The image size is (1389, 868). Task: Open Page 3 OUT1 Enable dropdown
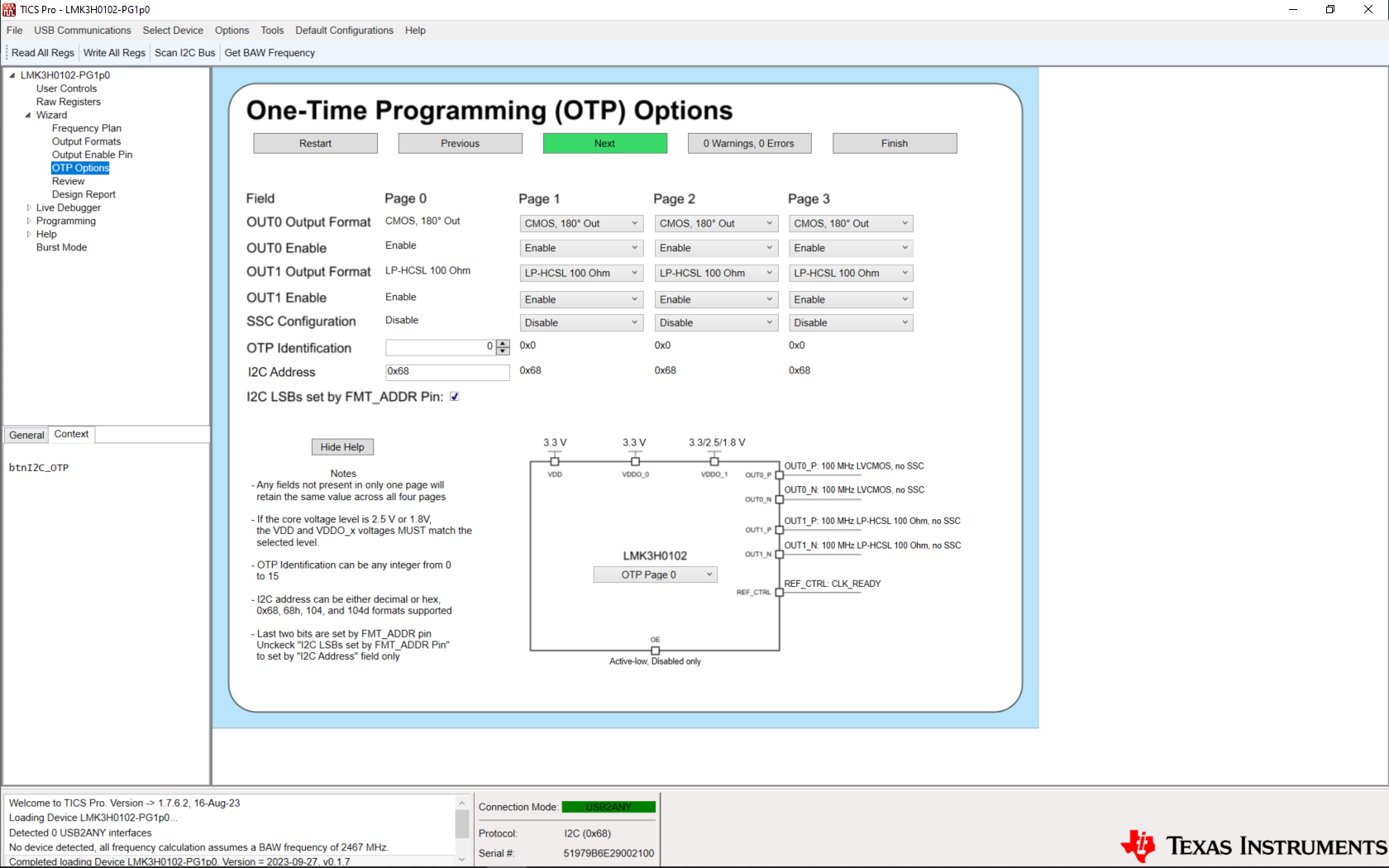click(x=851, y=299)
